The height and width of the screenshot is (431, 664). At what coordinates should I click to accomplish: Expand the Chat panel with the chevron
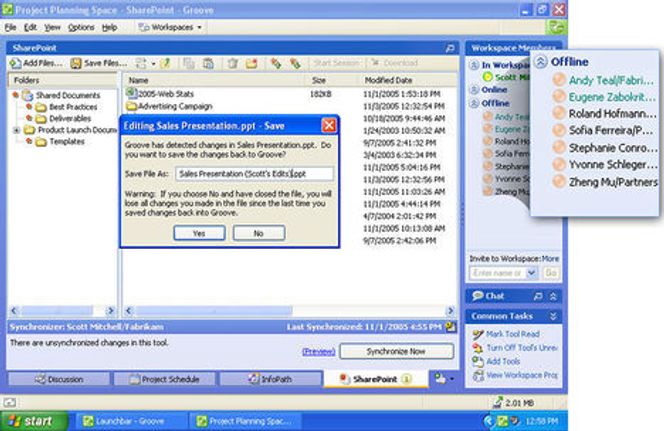(x=553, y=296)
